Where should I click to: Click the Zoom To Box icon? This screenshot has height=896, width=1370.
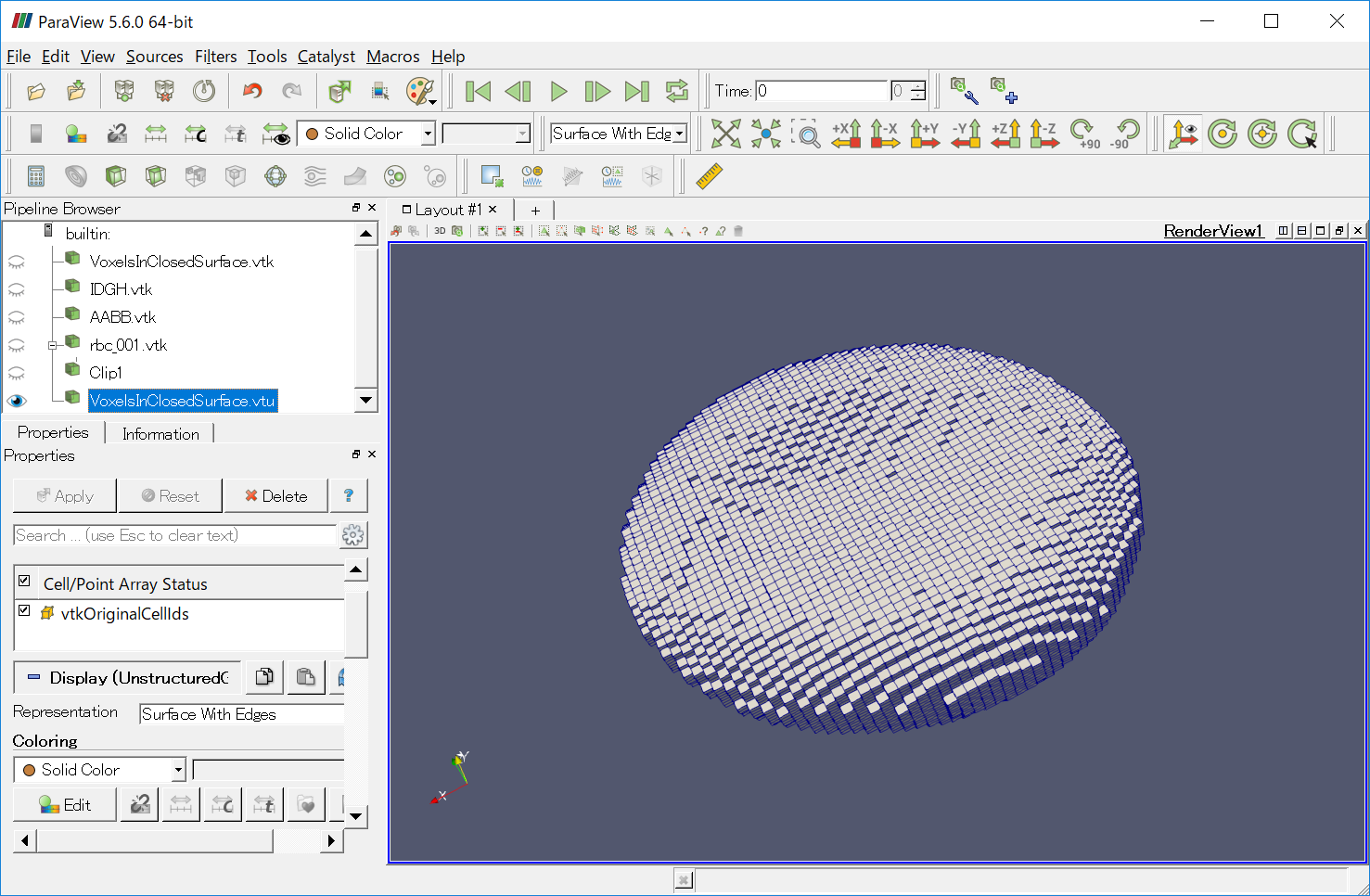pos(805,134)
